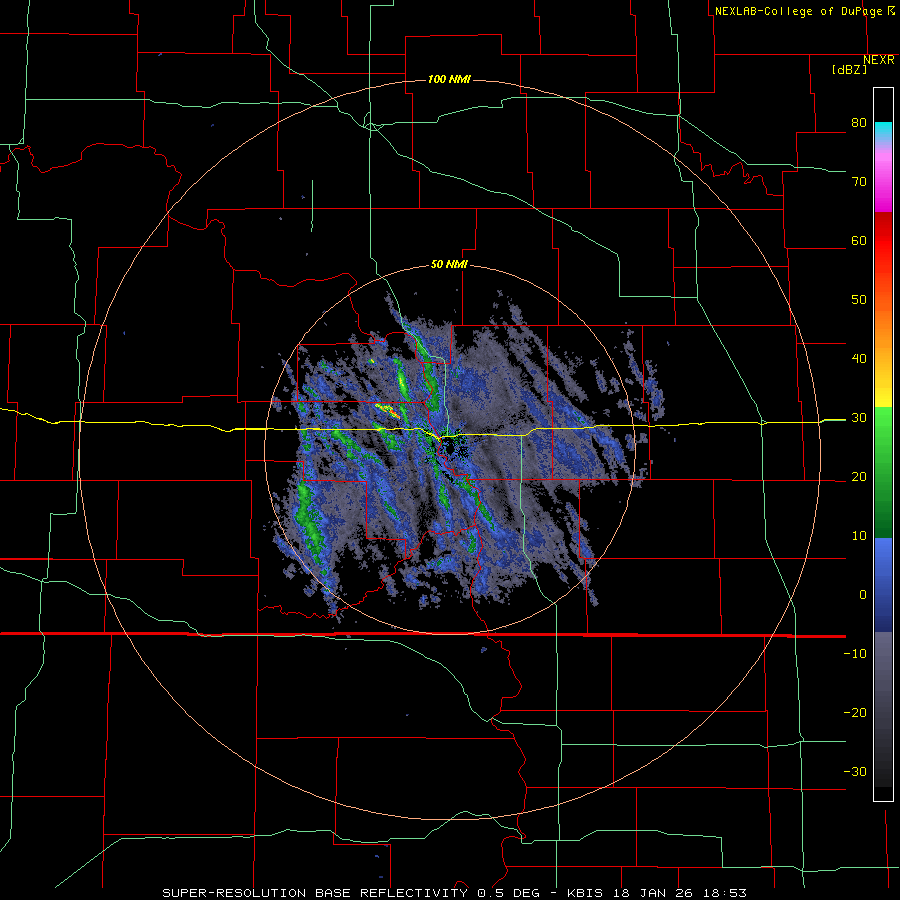Click the -10 value on the dBZ scale

tap(855, 654)
